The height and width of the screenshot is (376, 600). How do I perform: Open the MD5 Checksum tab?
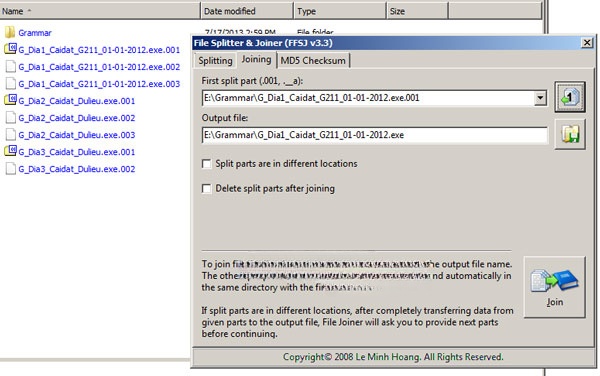pos(313,60)
